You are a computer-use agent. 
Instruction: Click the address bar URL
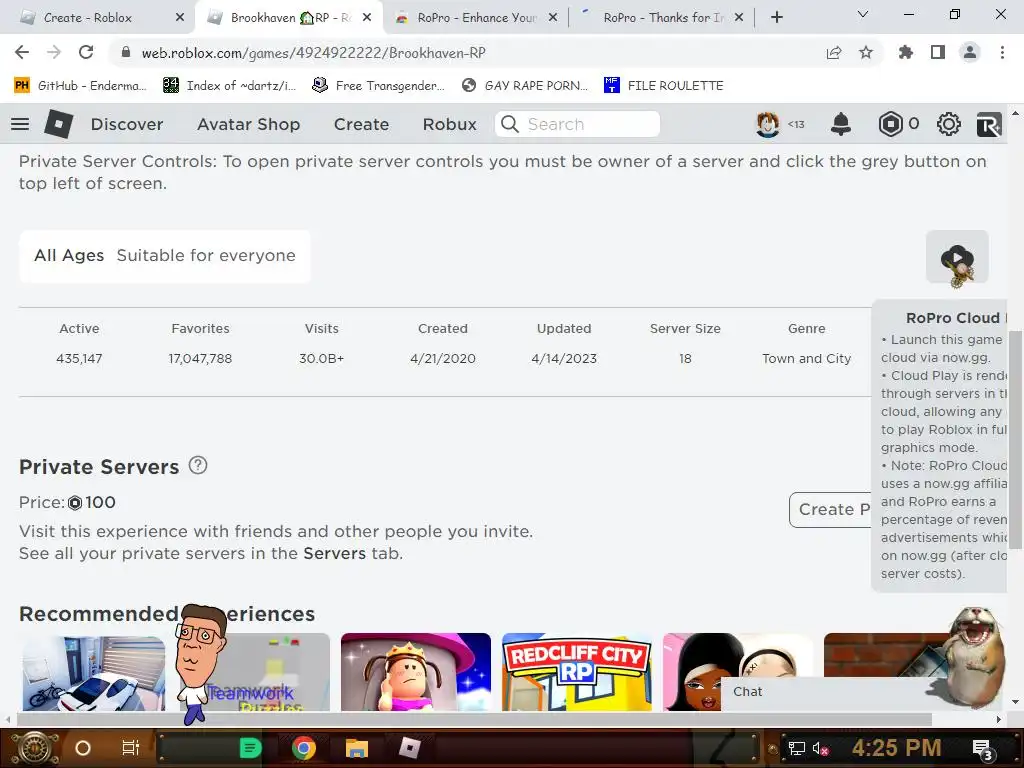(313, 53)
